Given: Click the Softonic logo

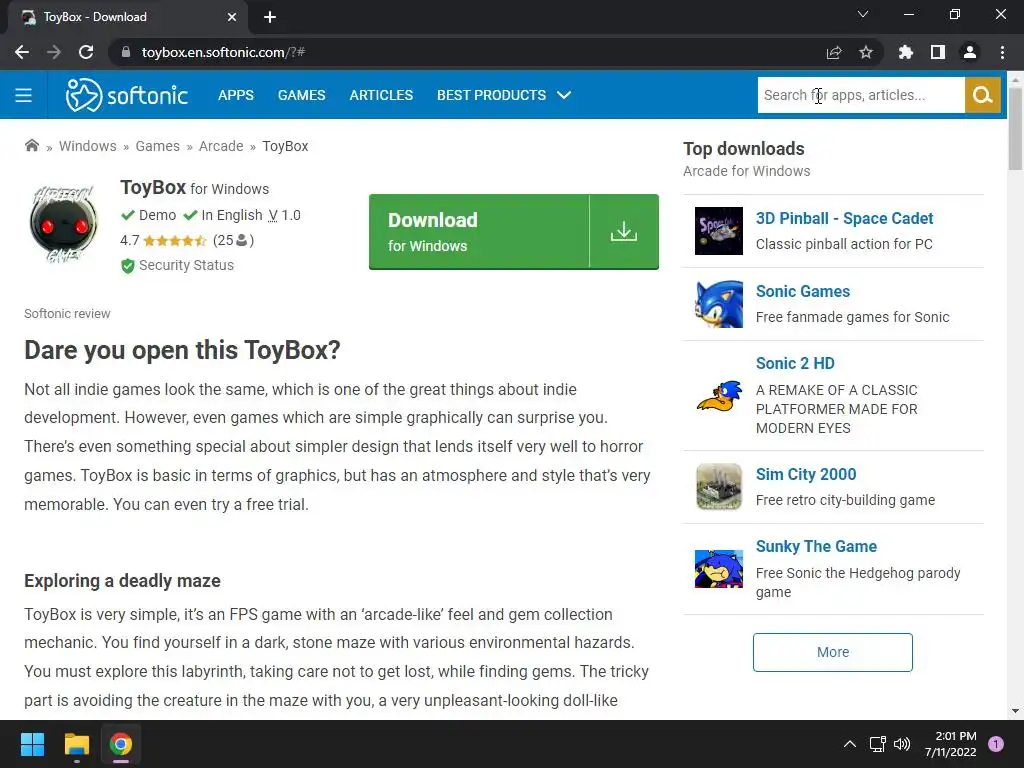Looking at the screenshot, I should (x=127, y=95).
